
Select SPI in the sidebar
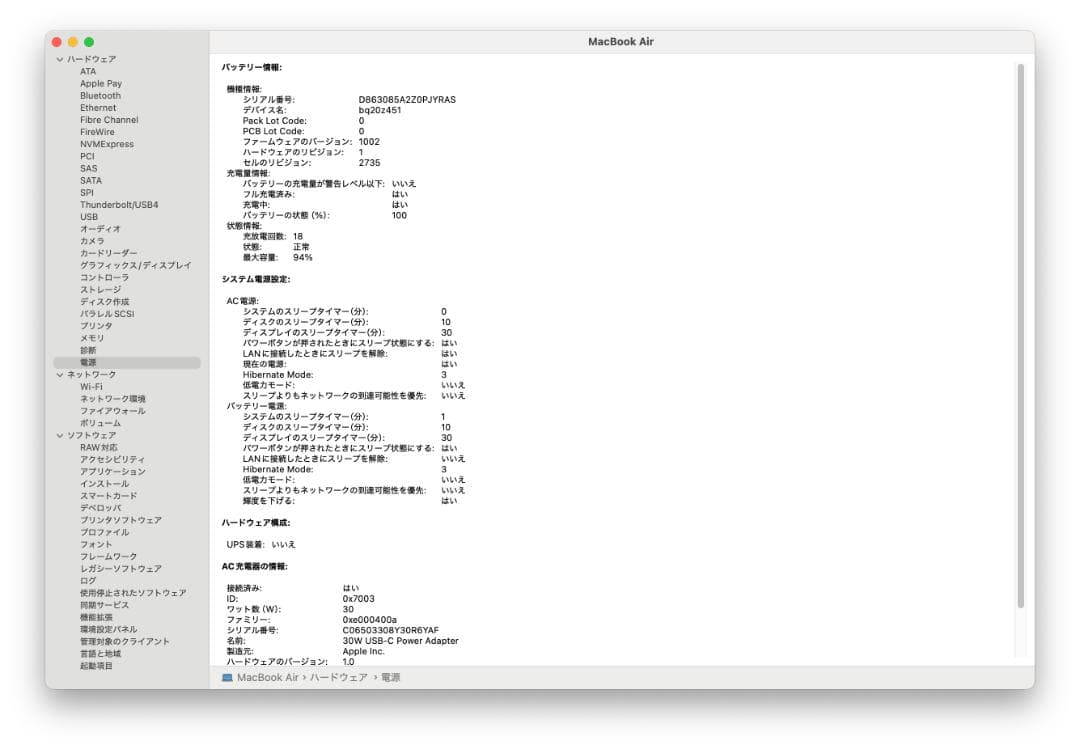[x=86, y=193]
